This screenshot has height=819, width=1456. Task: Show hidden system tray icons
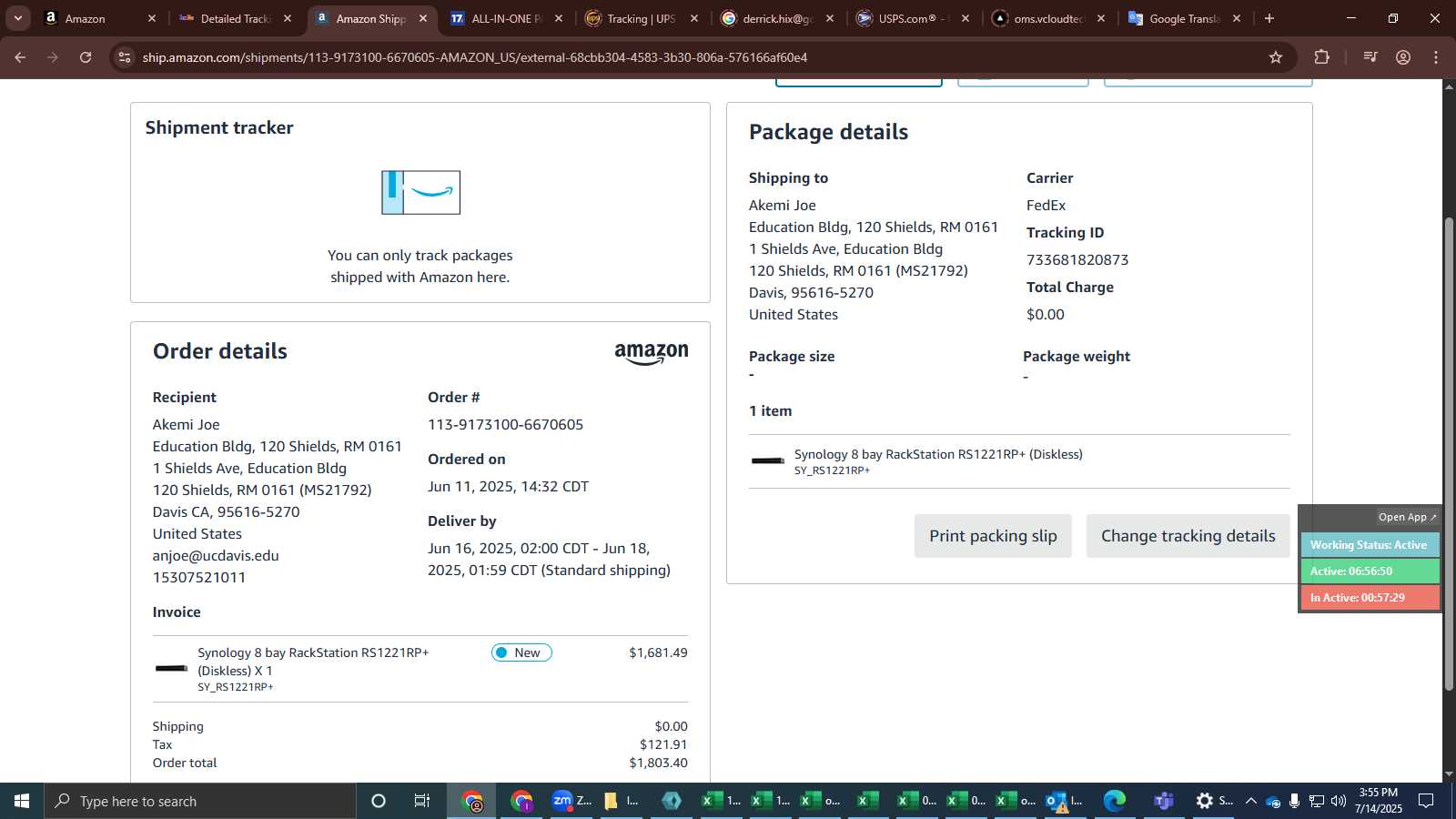coord(1251,801)
